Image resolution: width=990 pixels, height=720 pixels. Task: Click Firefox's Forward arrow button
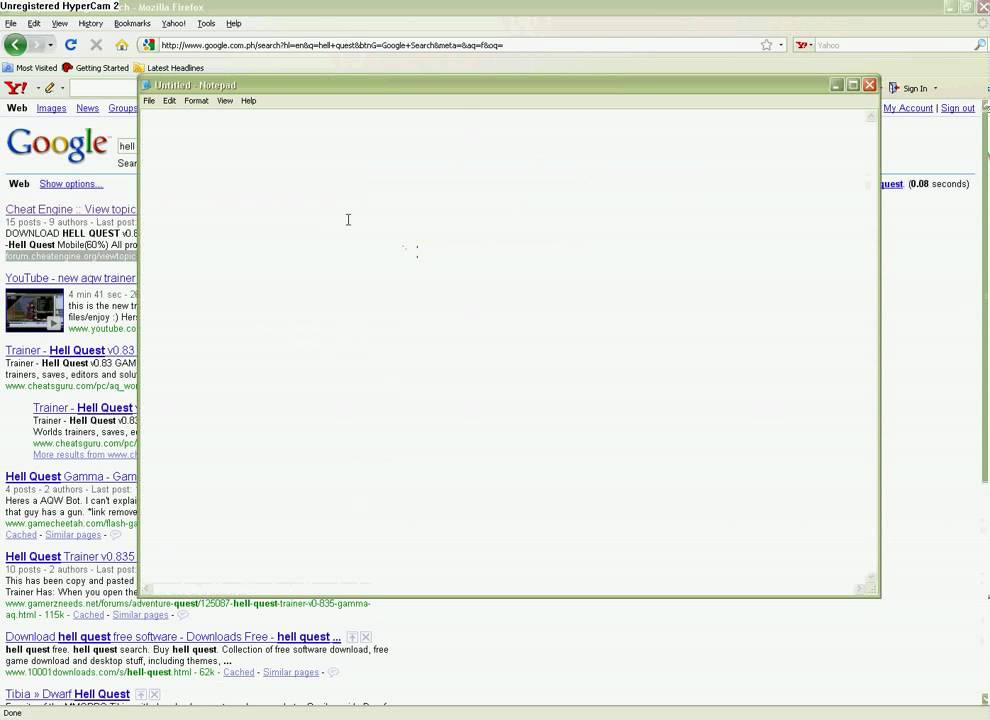pyautogui.click(x=37, y=45)
